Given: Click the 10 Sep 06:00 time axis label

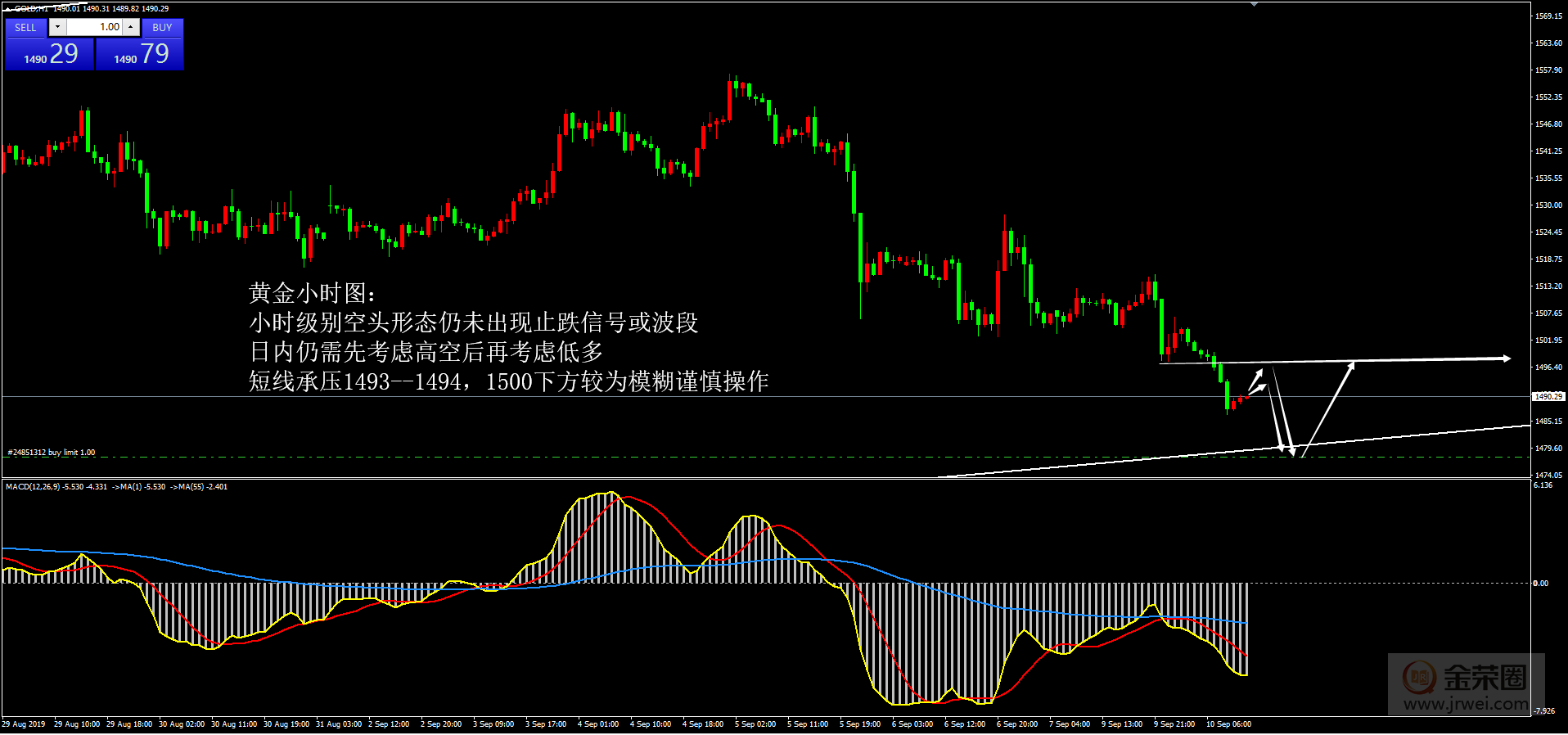Looking at the screenshot, I should 1228,724.
